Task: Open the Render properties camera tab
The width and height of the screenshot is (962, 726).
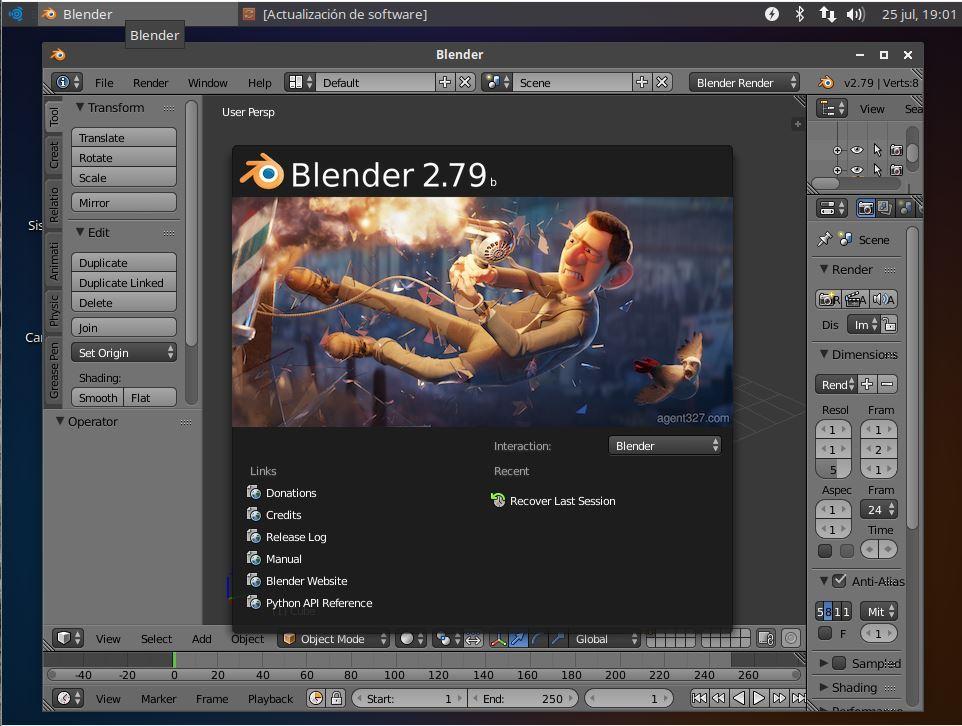Action: [866, 208]
